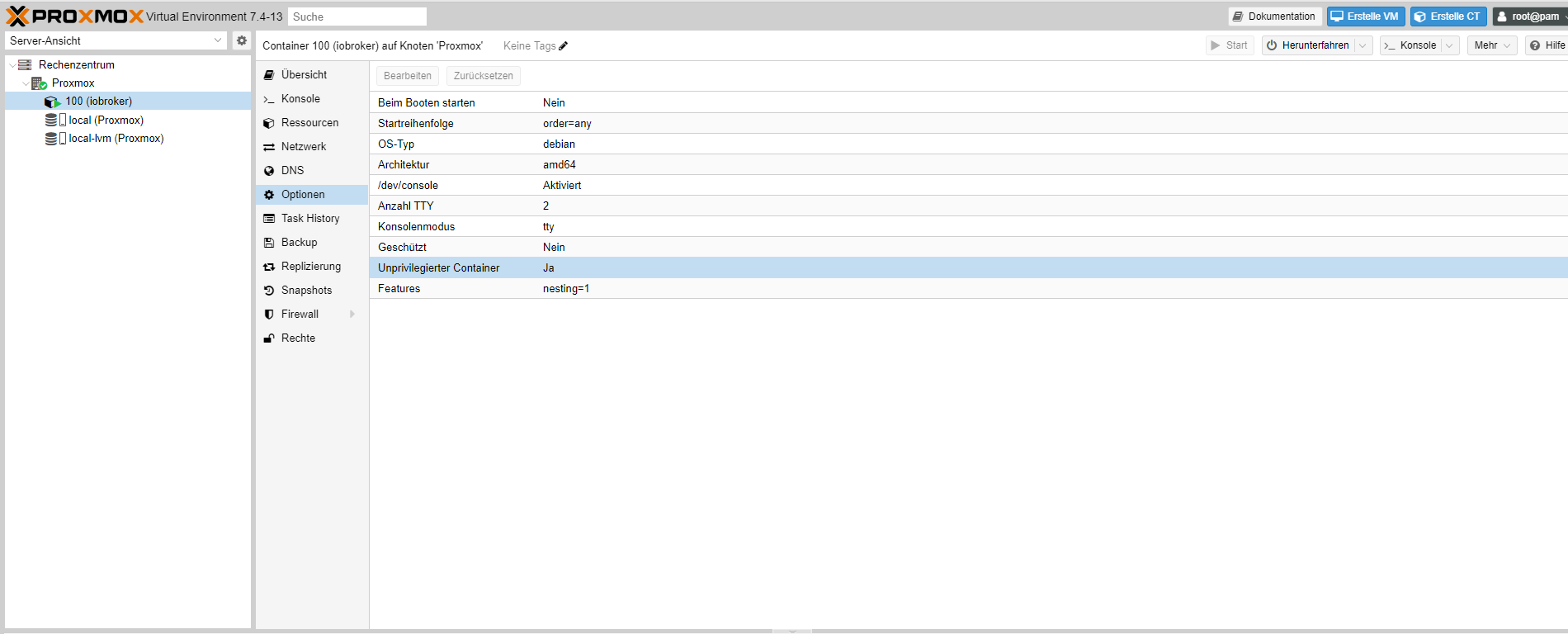Click the Bearbeiten button
The height and width of the screenshot is (634, 1568).
tap(408, 76)
